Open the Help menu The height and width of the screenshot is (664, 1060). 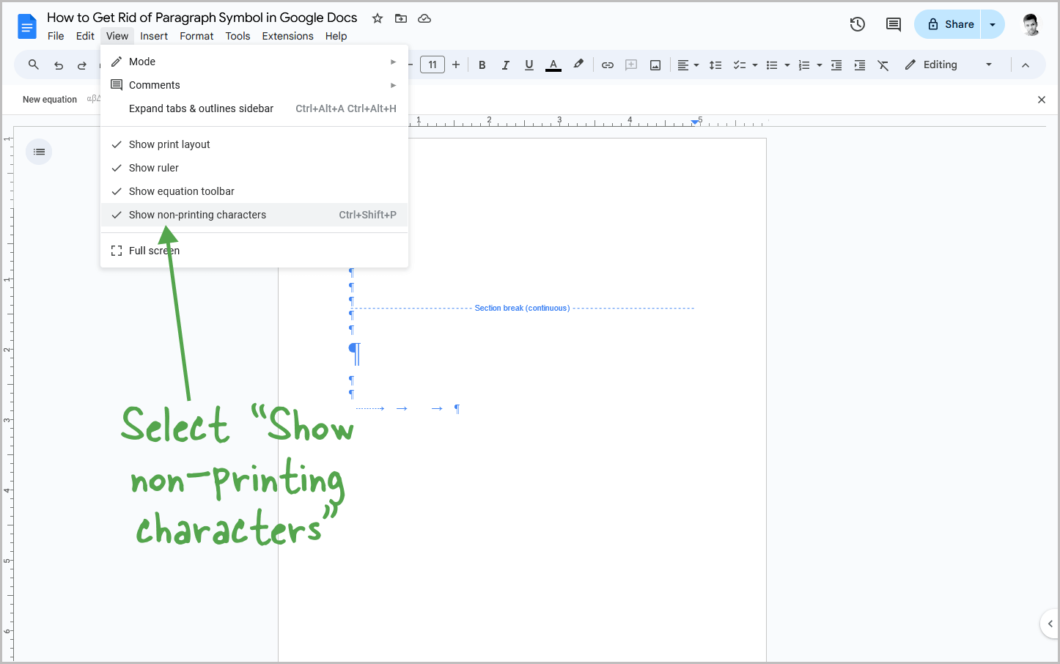[336, 36]
